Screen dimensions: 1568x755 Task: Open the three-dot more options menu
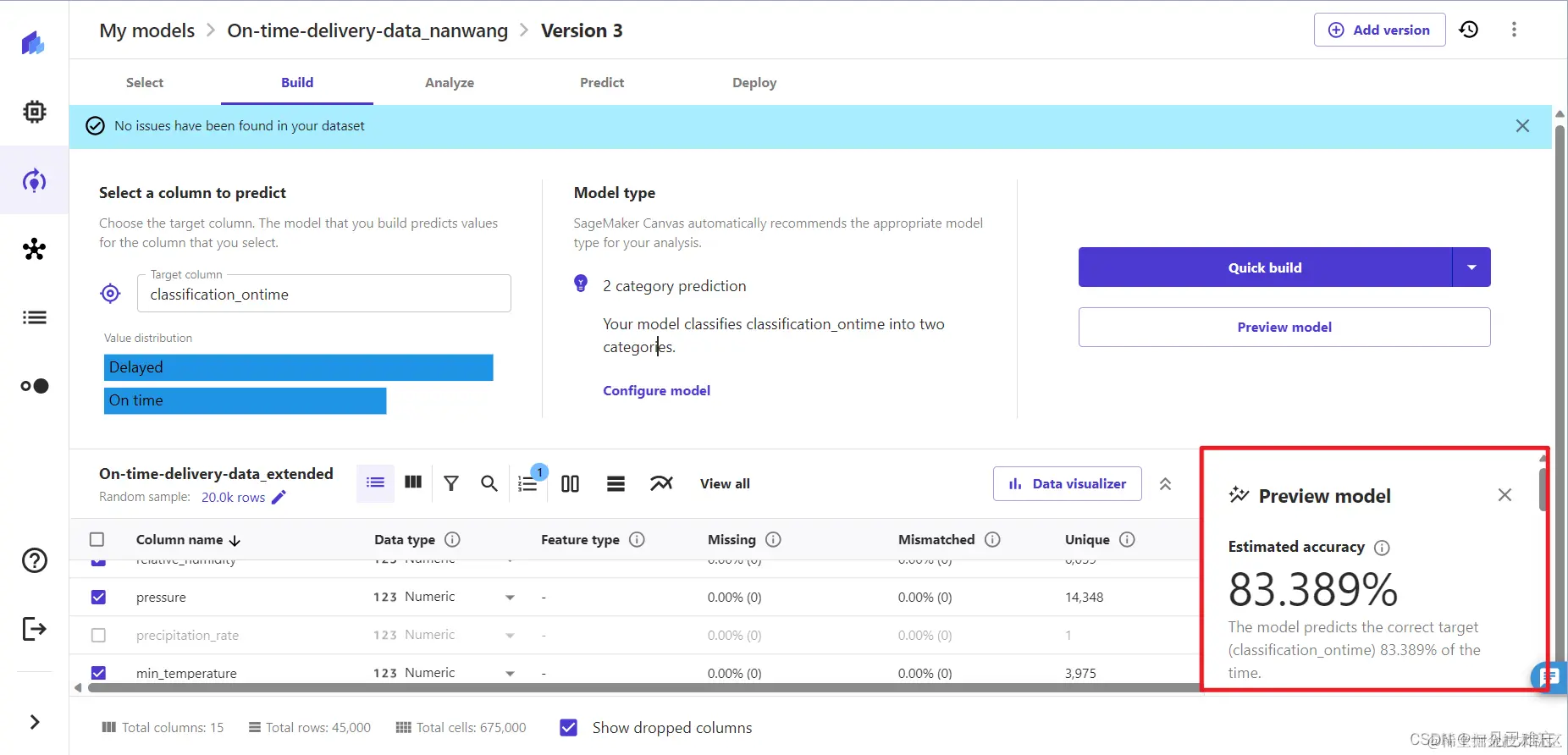pos(1514,30)
